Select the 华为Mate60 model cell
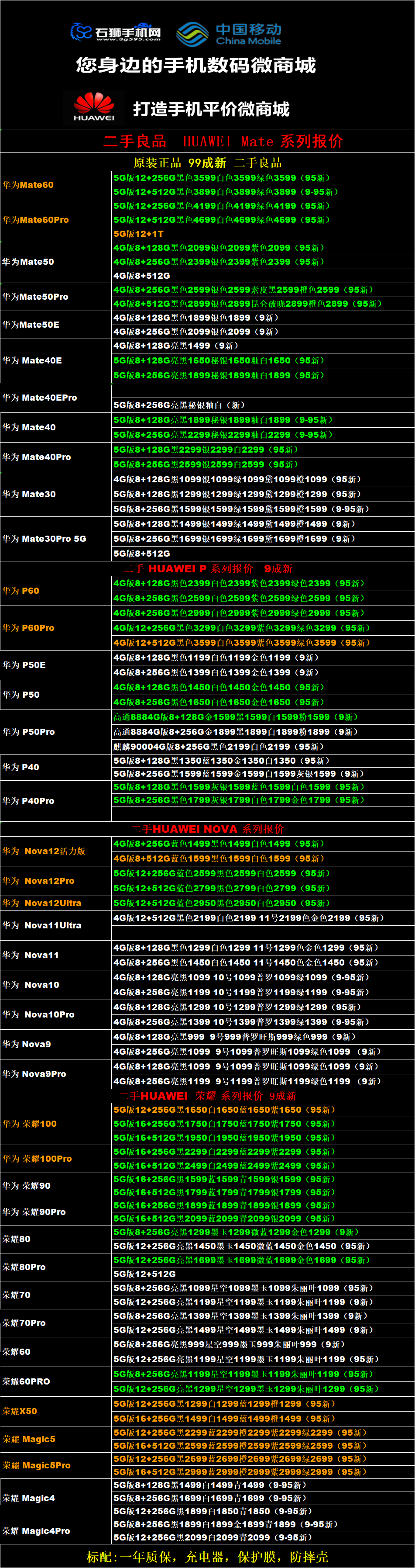Screen dimensions: 415x1568 55,185
